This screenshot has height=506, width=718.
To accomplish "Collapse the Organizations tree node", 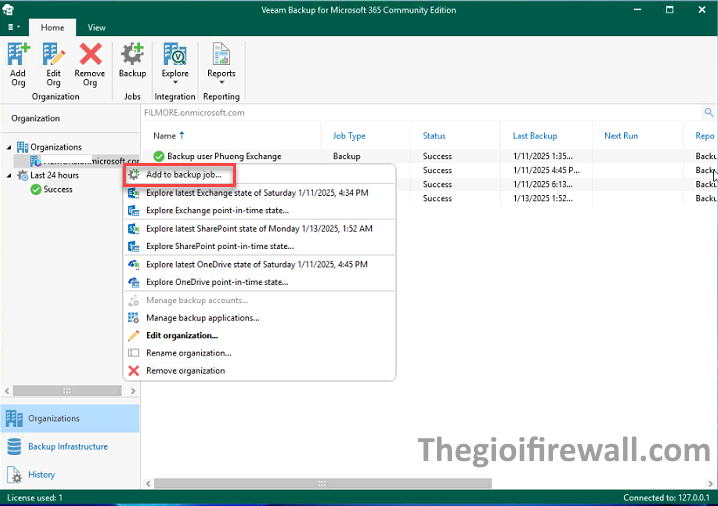I will (x=9, y=147).
